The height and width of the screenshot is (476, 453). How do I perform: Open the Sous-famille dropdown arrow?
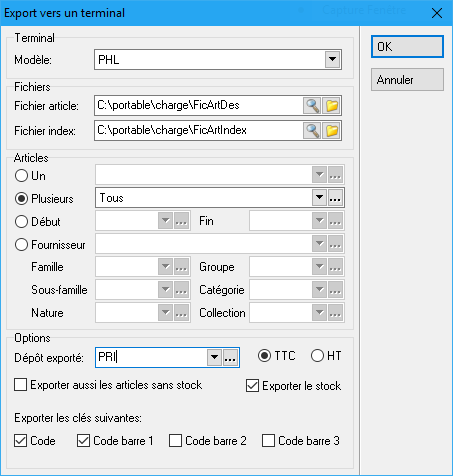click(165, 290)
